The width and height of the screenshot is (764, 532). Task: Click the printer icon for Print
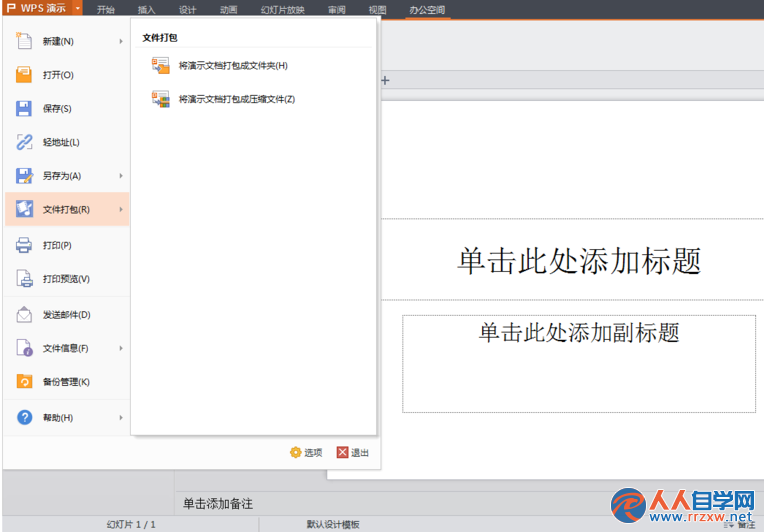[23, 245]
